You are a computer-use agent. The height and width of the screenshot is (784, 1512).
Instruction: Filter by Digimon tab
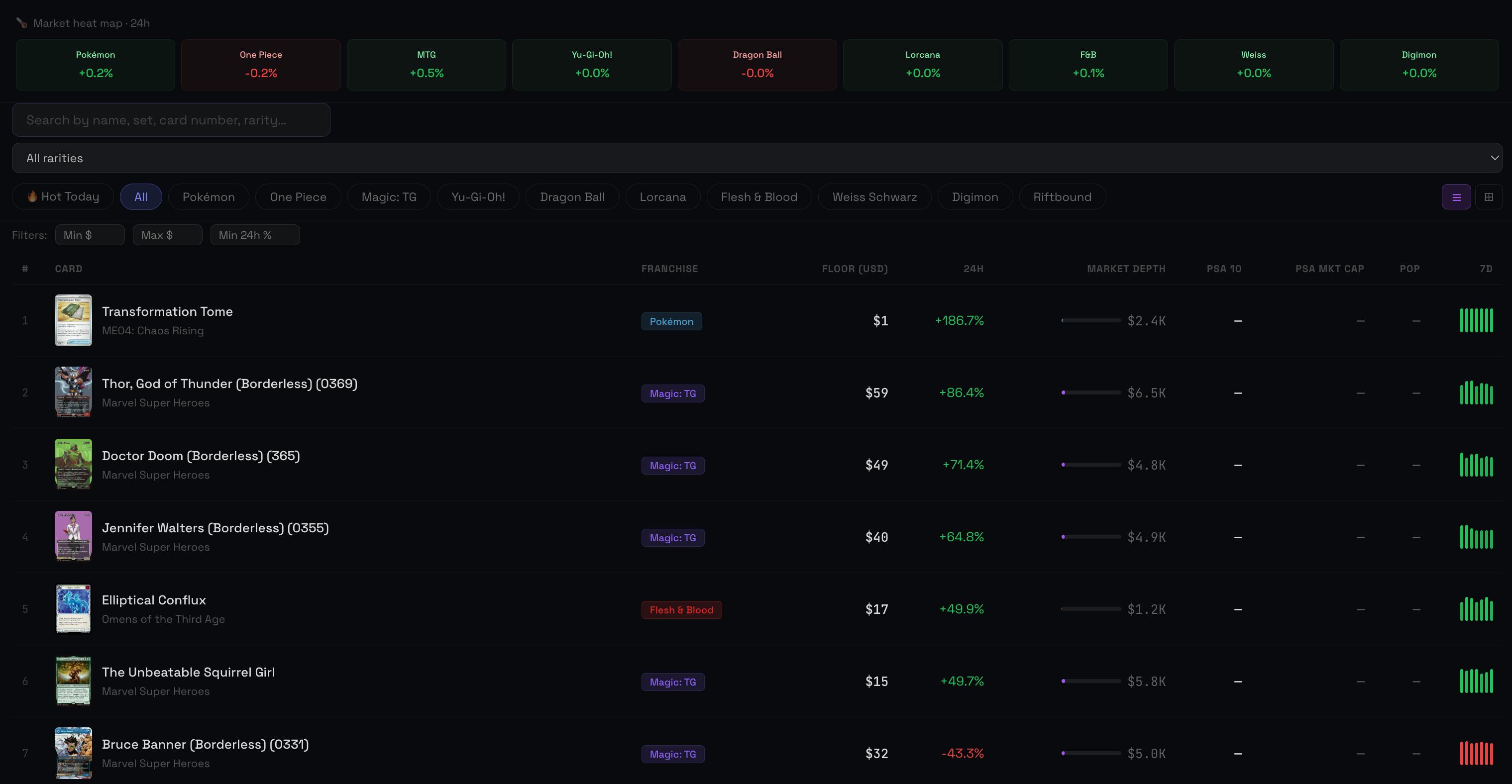[x=975, y=196]
